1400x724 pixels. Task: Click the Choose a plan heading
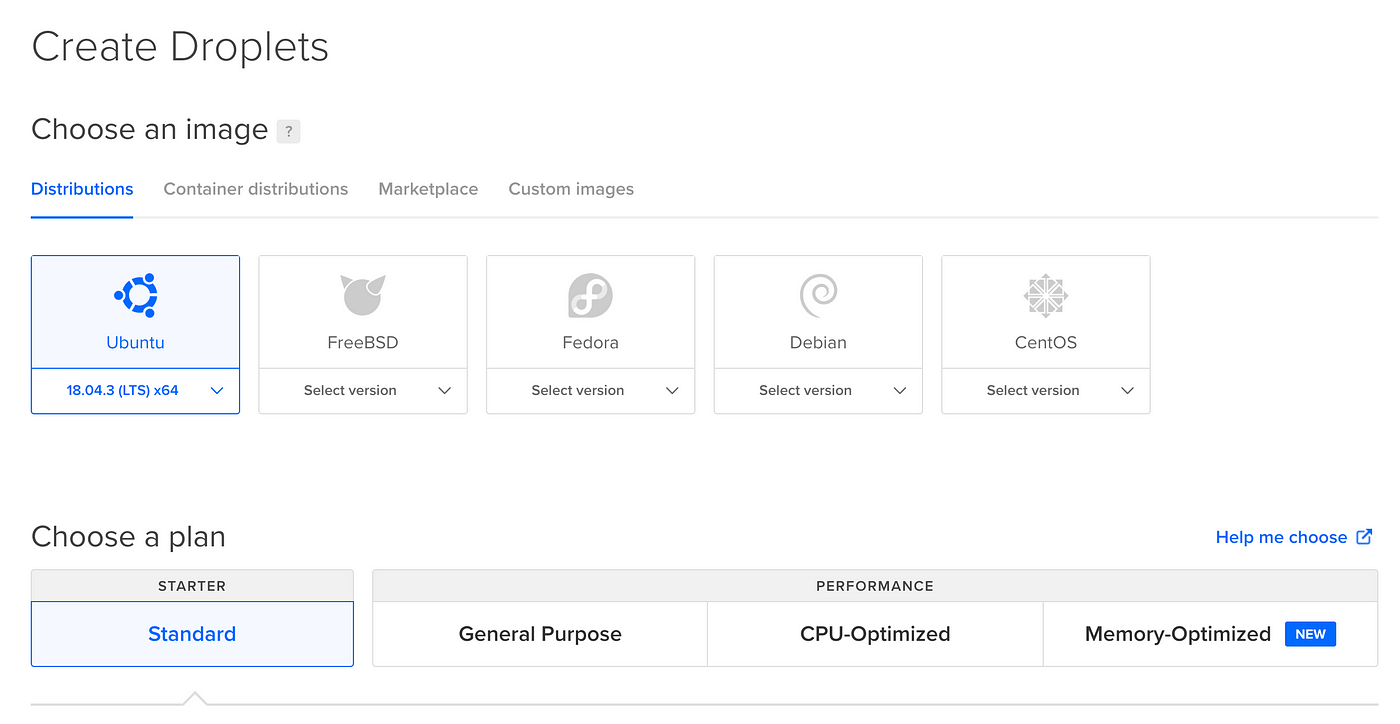(x=128, y=537)
